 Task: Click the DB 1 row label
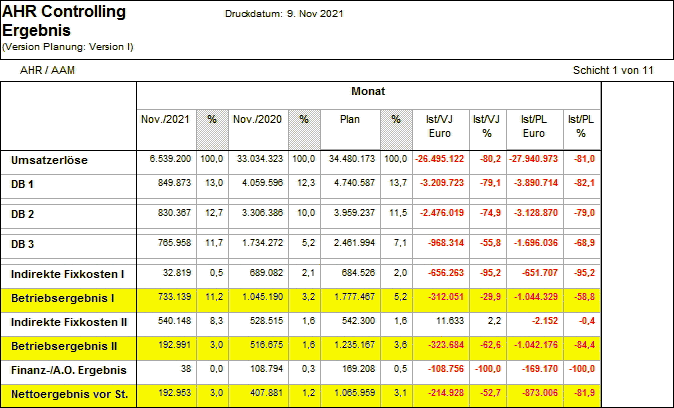(23, 184)
